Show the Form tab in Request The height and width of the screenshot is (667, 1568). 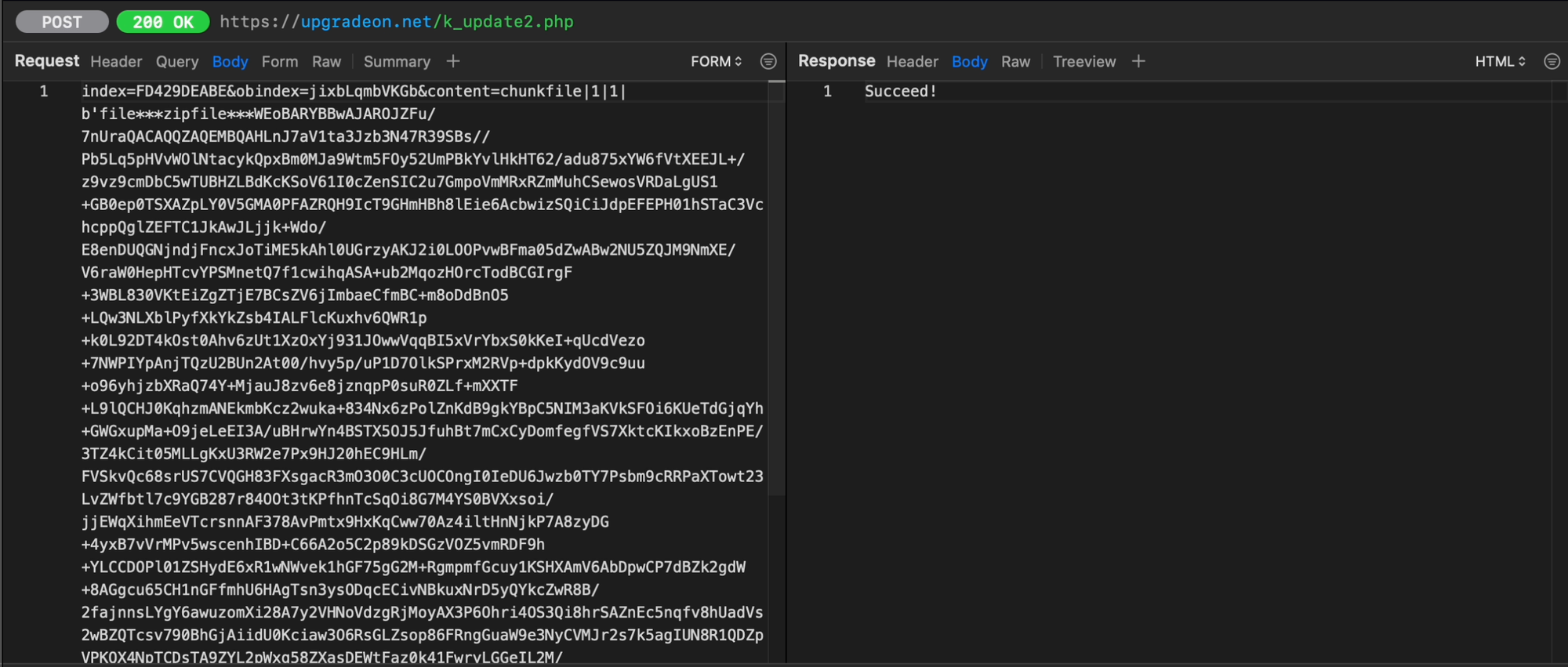279,61
